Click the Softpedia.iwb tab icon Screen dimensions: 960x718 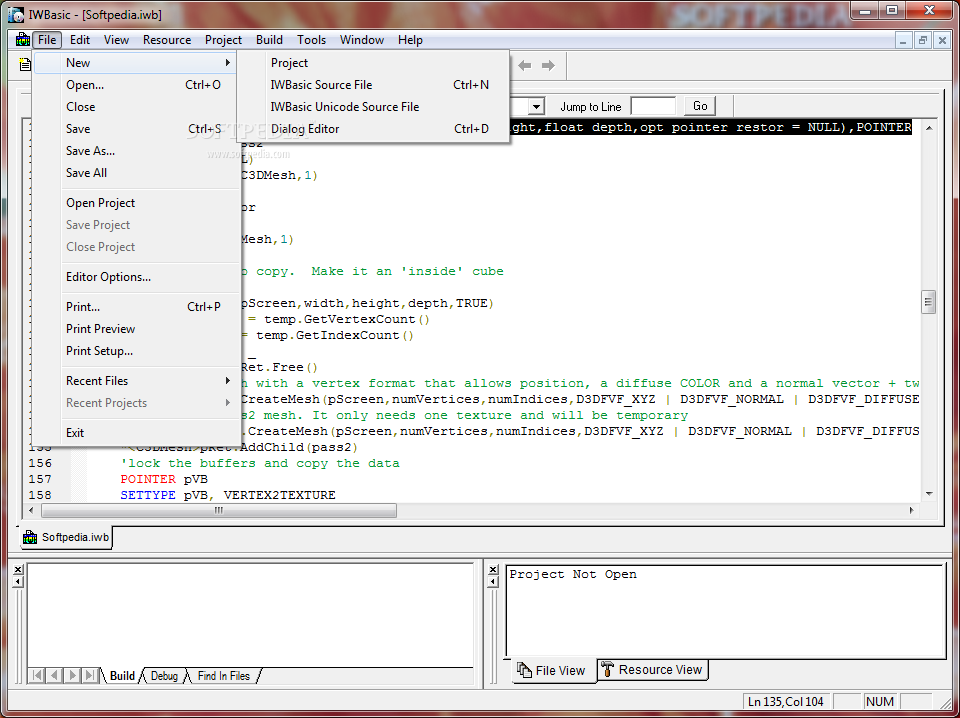point(30,537)
